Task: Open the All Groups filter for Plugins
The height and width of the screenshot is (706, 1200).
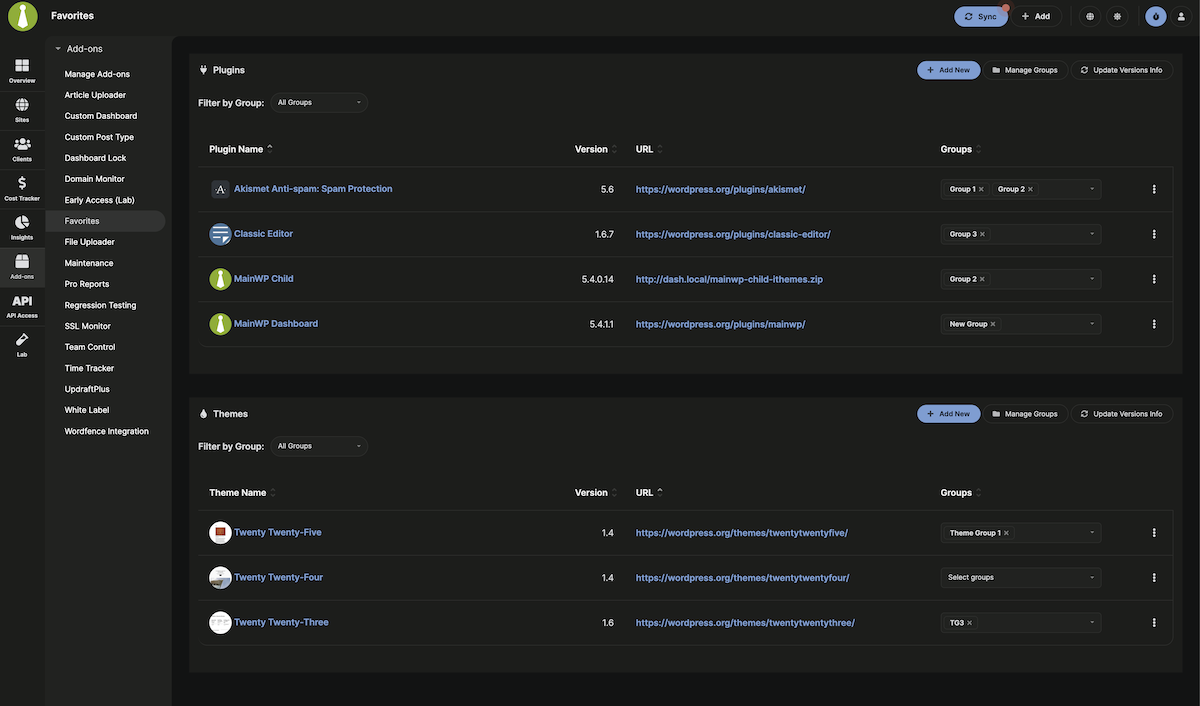Action: [x=318, y=101]
